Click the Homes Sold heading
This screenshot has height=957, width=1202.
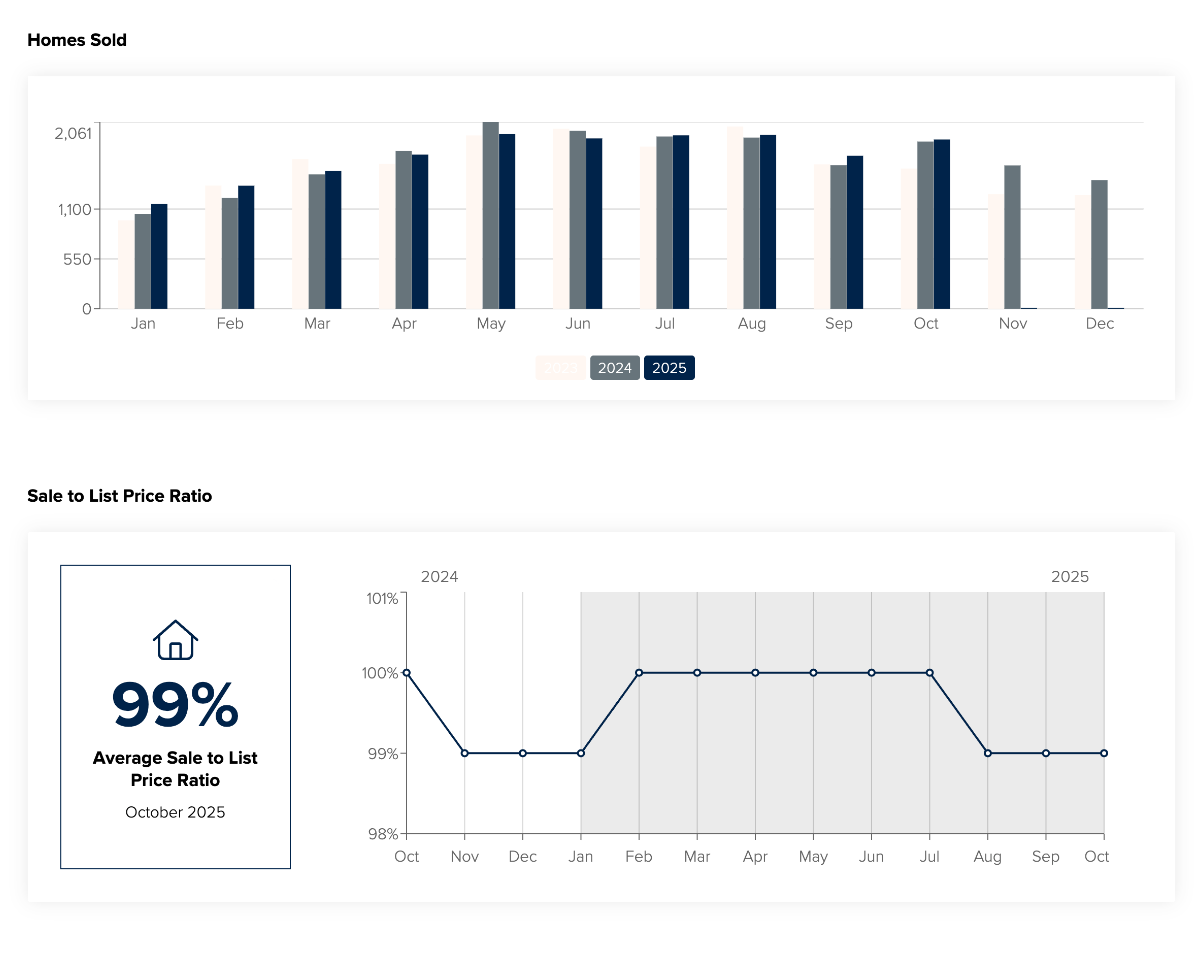point(77,40)
